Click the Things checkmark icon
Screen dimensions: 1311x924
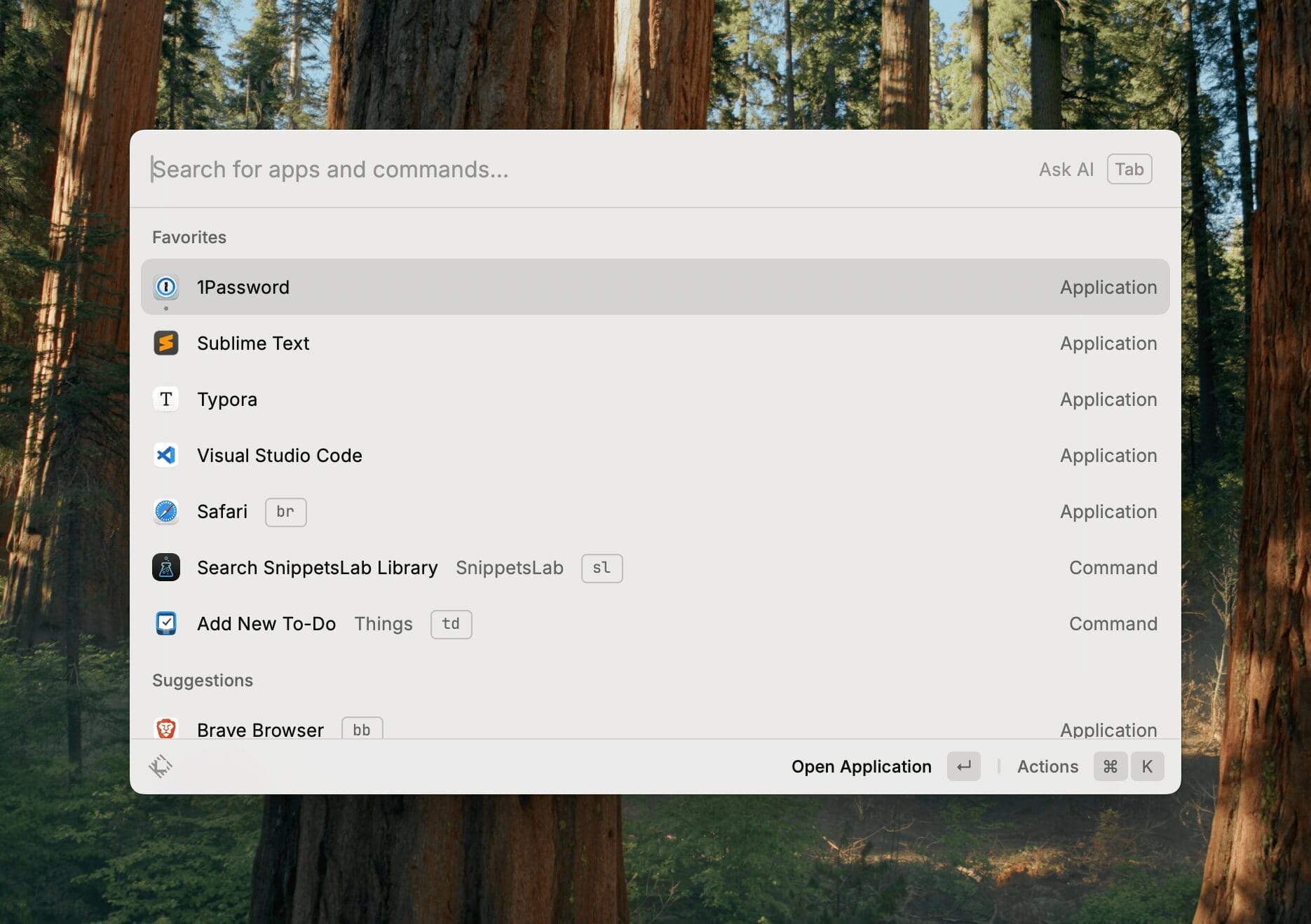coord(166,623)
